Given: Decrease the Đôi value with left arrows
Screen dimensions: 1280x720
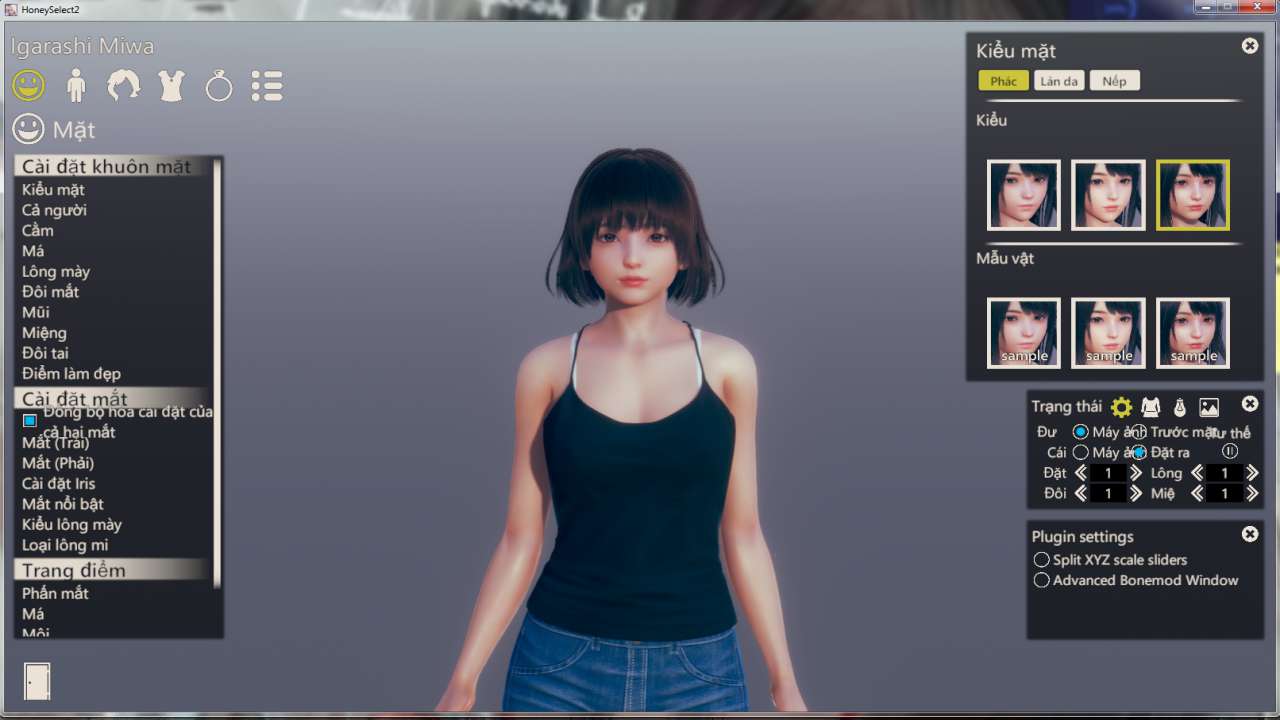Looking at the screenshot, I should click(1080, 493).
